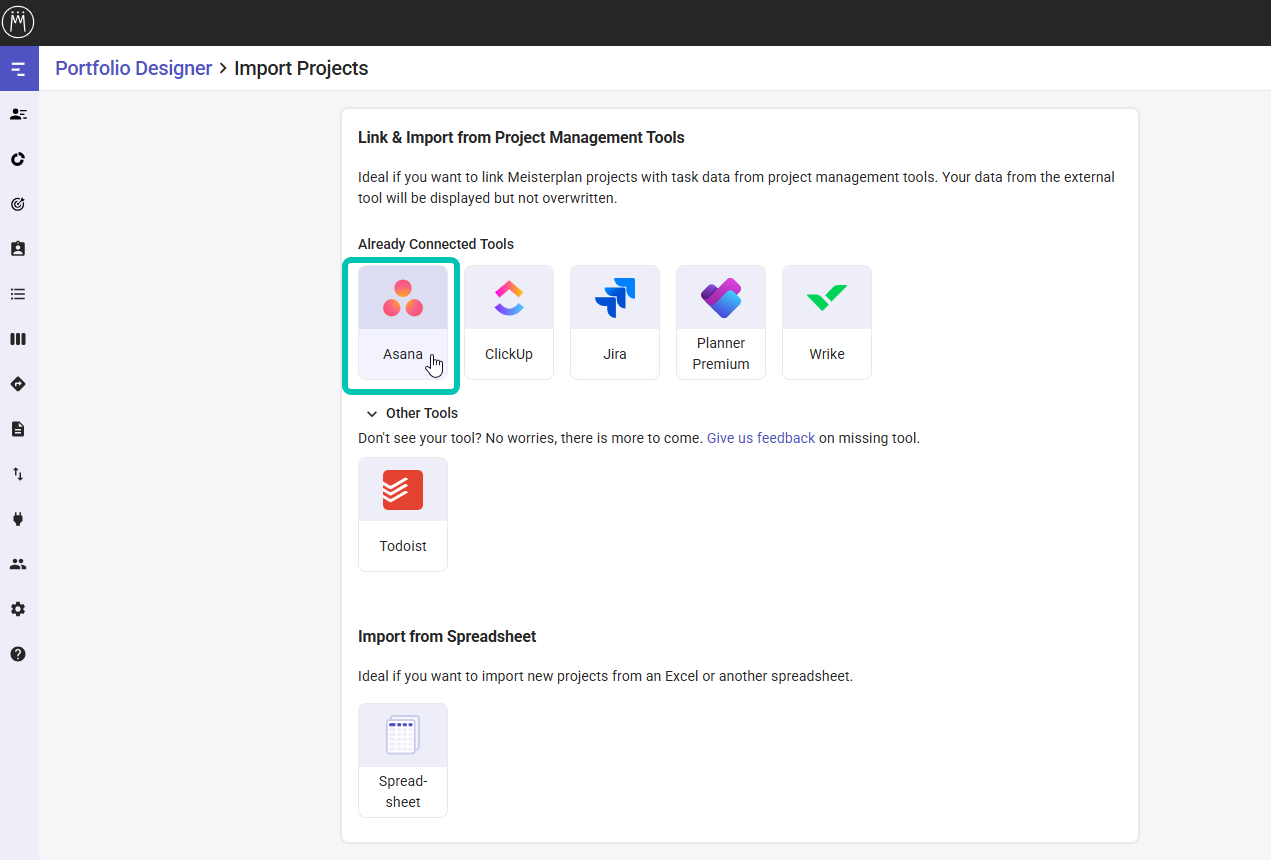Screen dimensions: 1271x860
Task: Open the question mark help icon
Action: point(18,654)
